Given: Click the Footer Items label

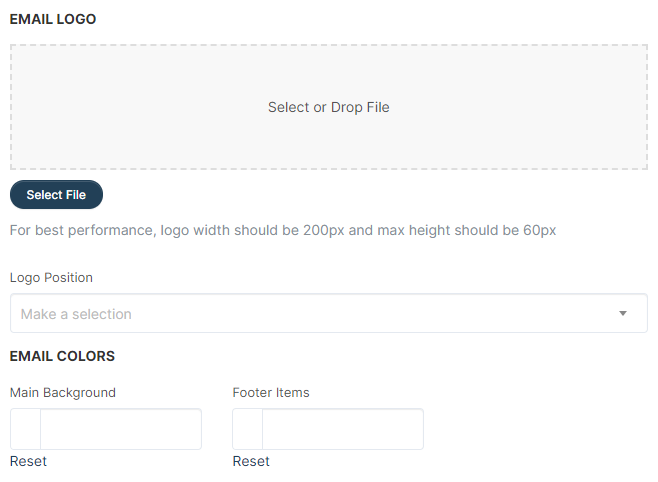Looking at the screenshot, I should click(271, 393).
